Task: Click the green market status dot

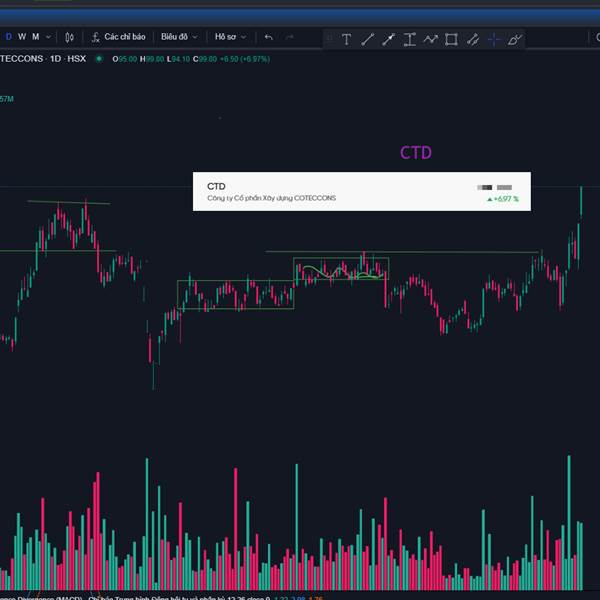Action: (x=99, y=58)
